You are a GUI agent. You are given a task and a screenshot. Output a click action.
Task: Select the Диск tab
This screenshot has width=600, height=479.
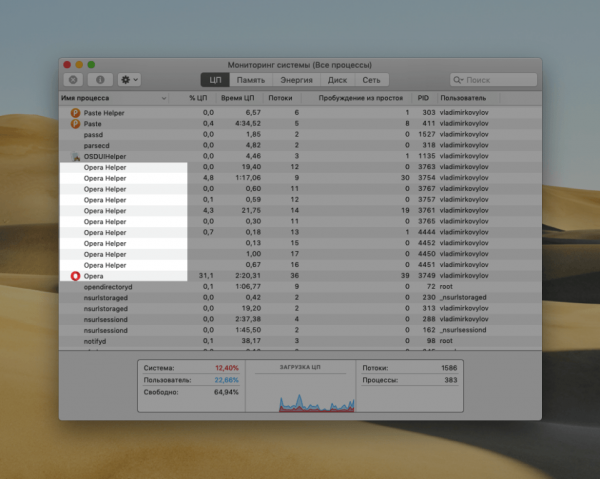(x=337, y=80)
